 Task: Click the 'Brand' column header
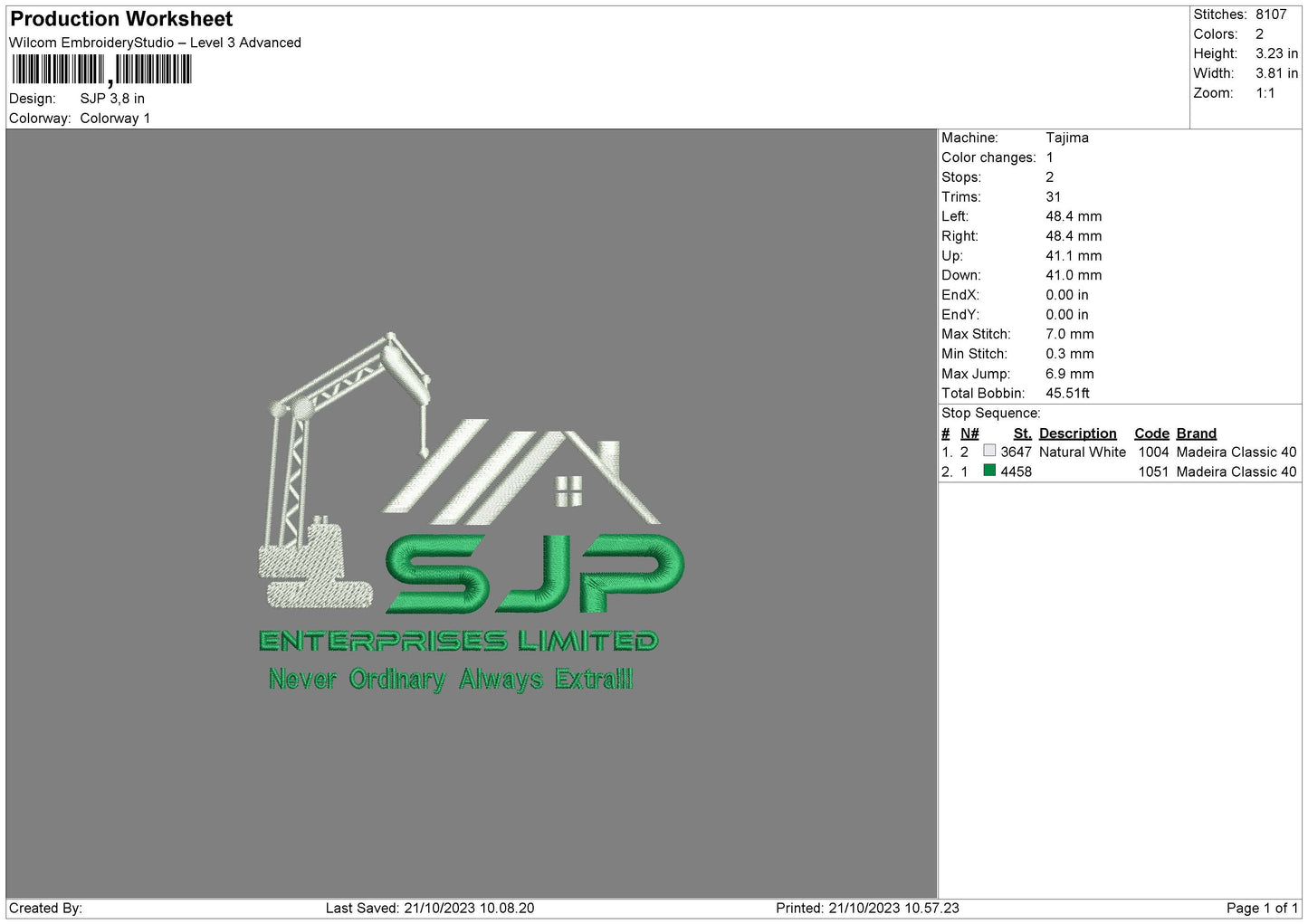coord(1197,433)
